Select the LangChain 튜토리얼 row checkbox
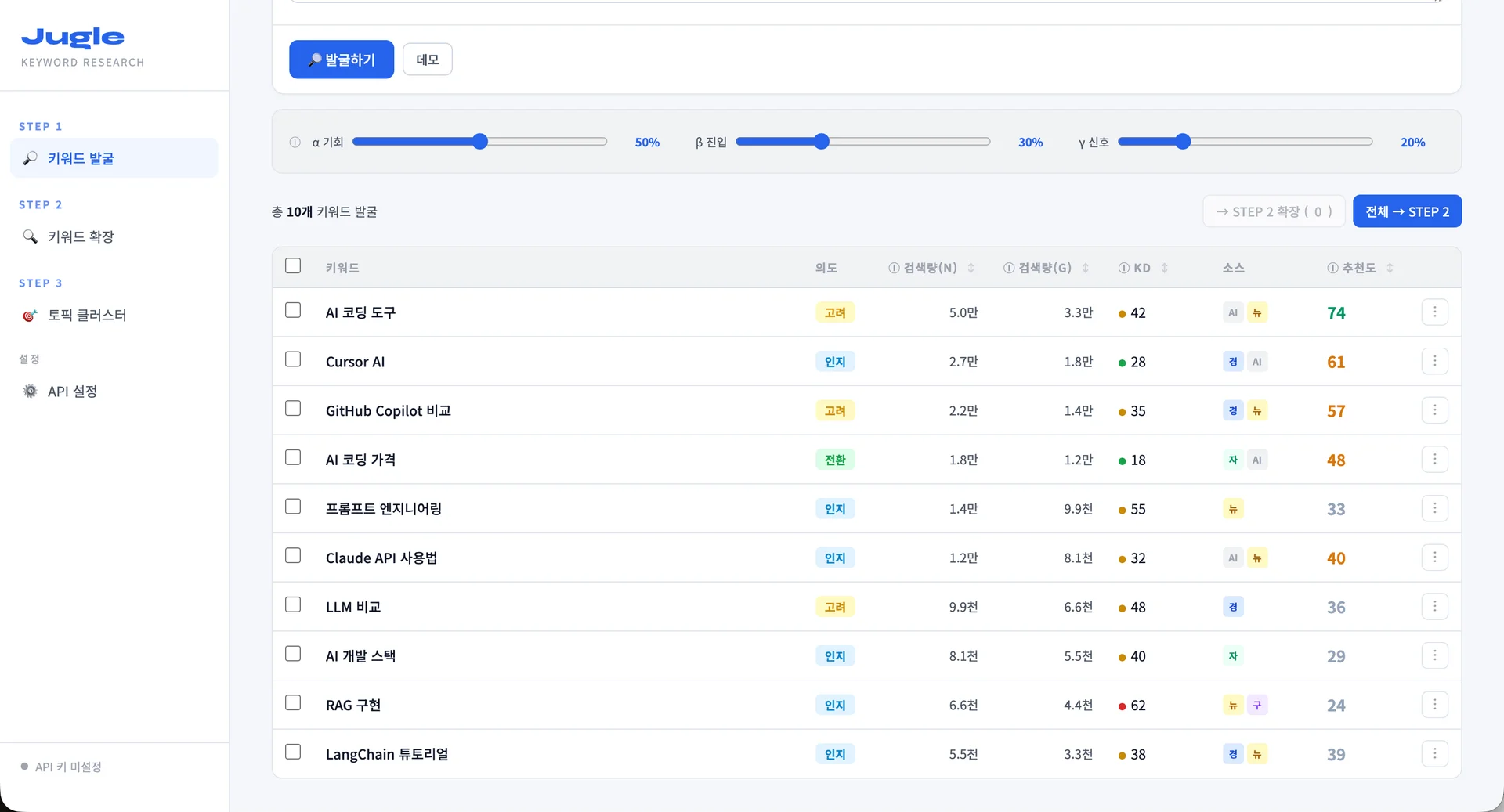The height and width of the screenshot is (812, 1504). [x=293, y=752]
